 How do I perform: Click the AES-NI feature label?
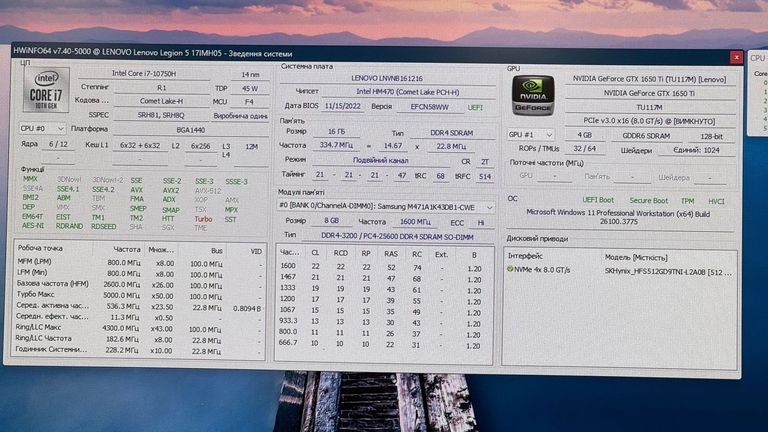[33, 225]
